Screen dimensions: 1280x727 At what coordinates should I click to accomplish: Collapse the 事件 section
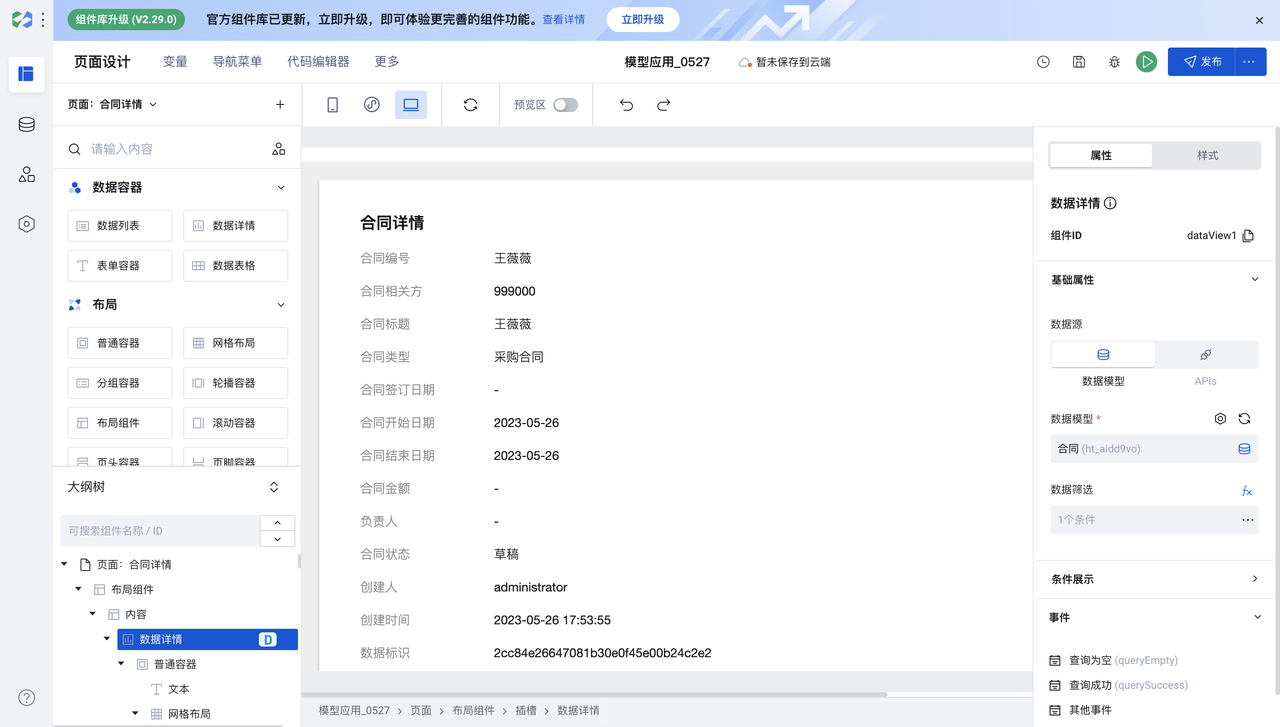coord(1257,618)
